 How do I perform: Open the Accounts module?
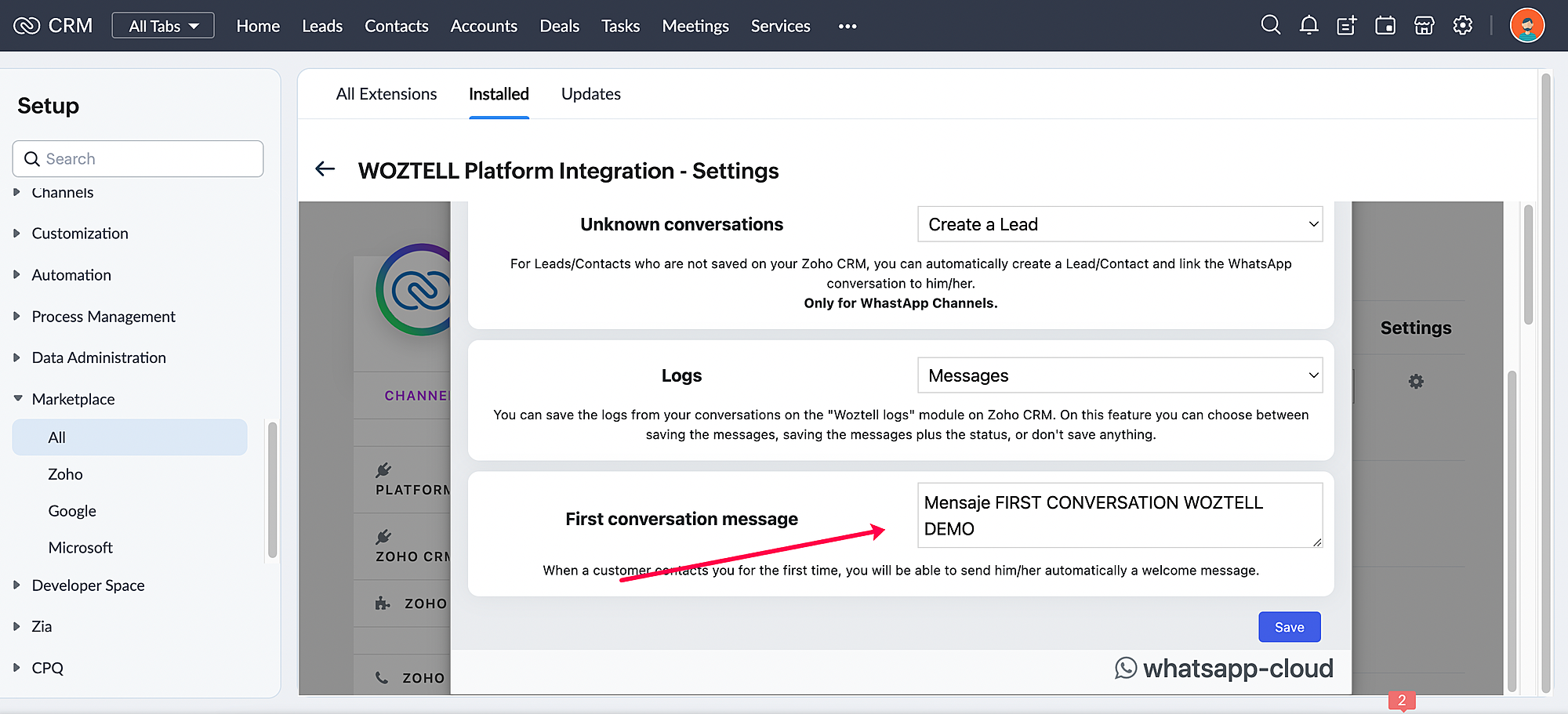tap(484, 26)
